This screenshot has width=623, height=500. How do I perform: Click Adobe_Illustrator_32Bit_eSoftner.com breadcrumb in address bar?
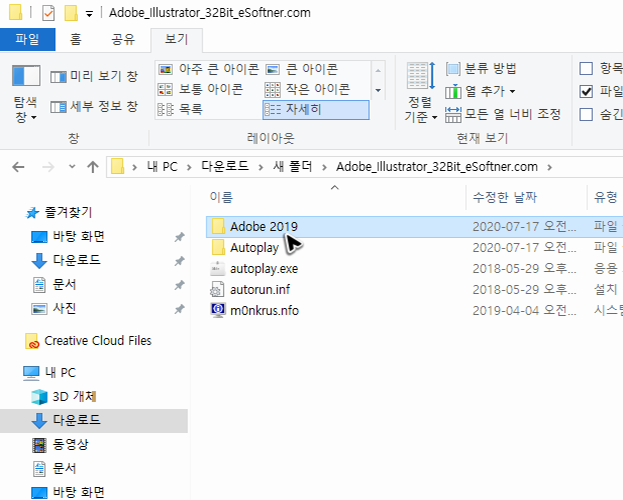pos(437,167)
